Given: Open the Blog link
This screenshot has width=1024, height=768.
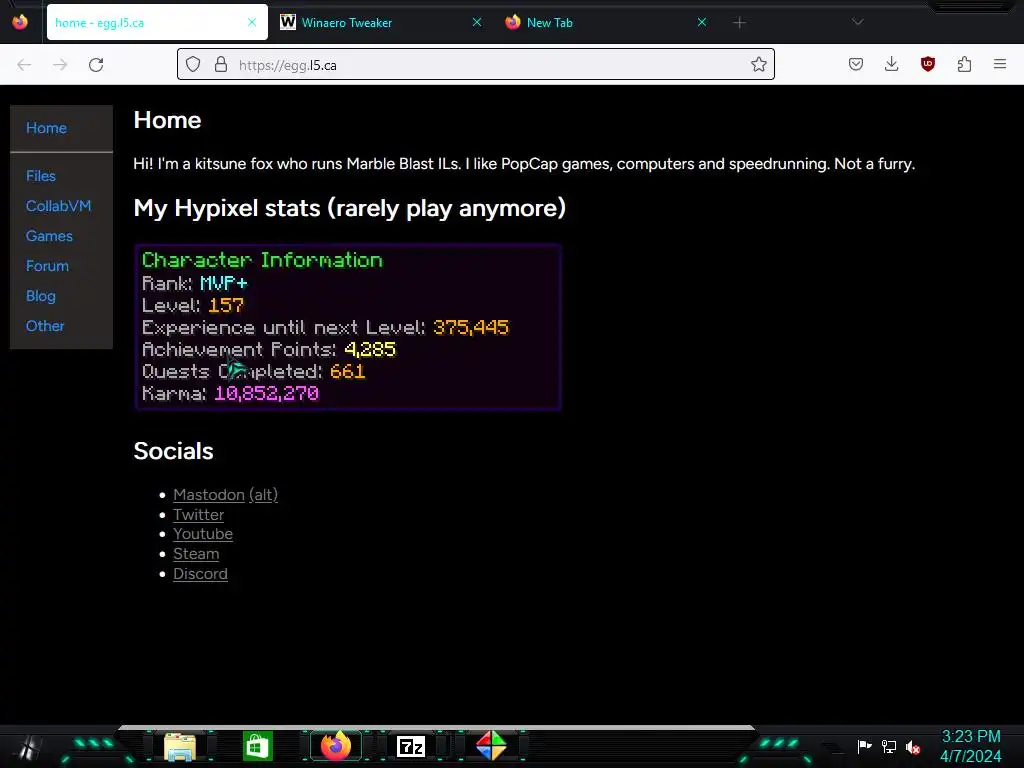Looking at the screenshot, I should (x=40, y=296).
